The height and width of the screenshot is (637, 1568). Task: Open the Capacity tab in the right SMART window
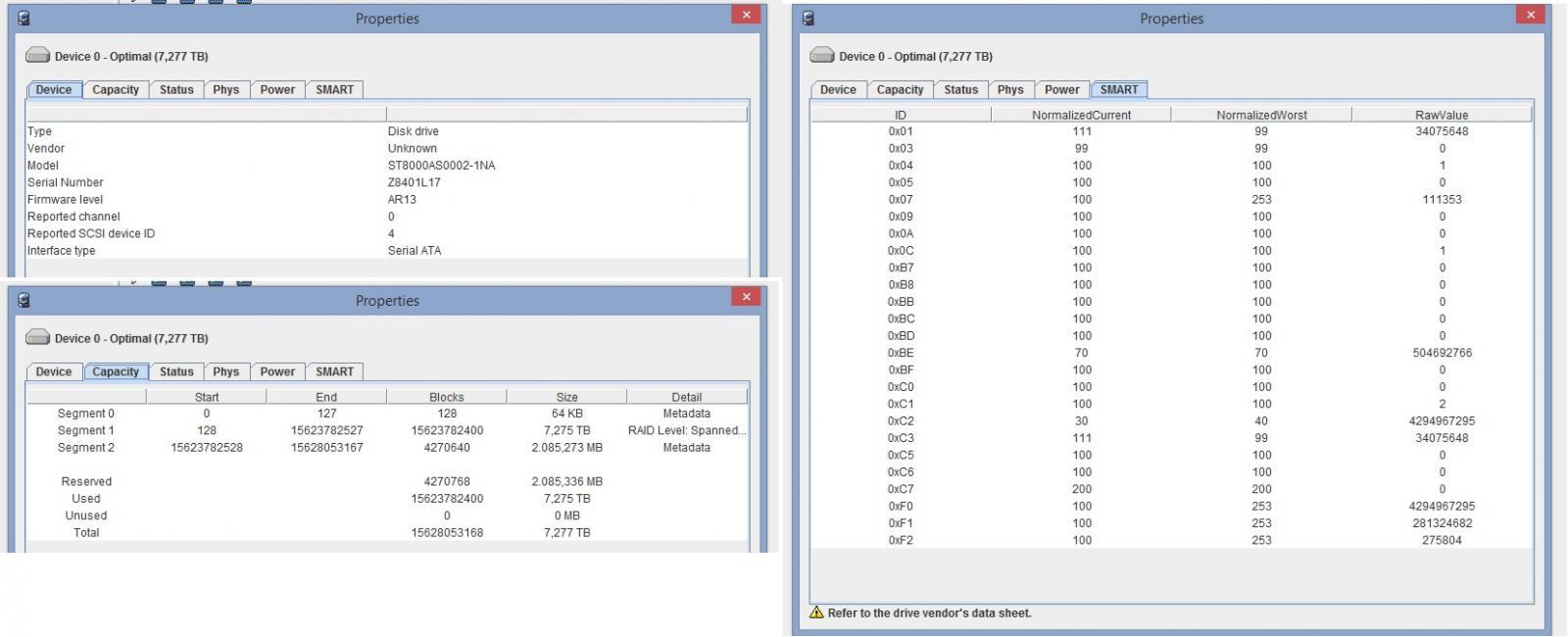coord(900,89)
